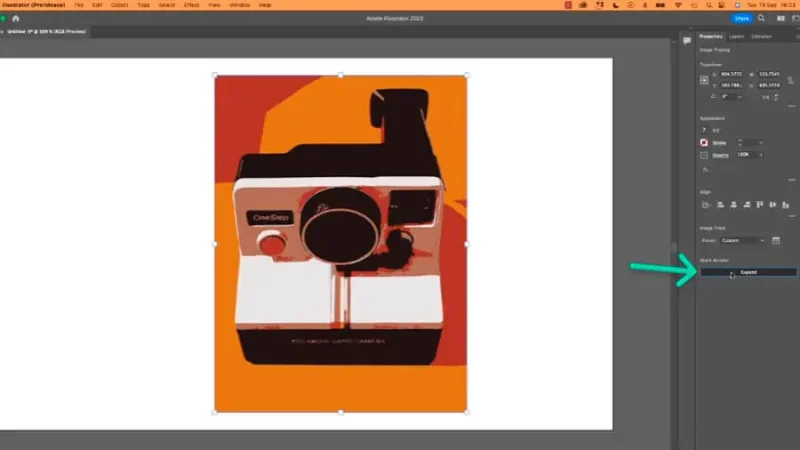Click the reference point selector in Transform
Screen dimensions: 800x450
[704, 80]
